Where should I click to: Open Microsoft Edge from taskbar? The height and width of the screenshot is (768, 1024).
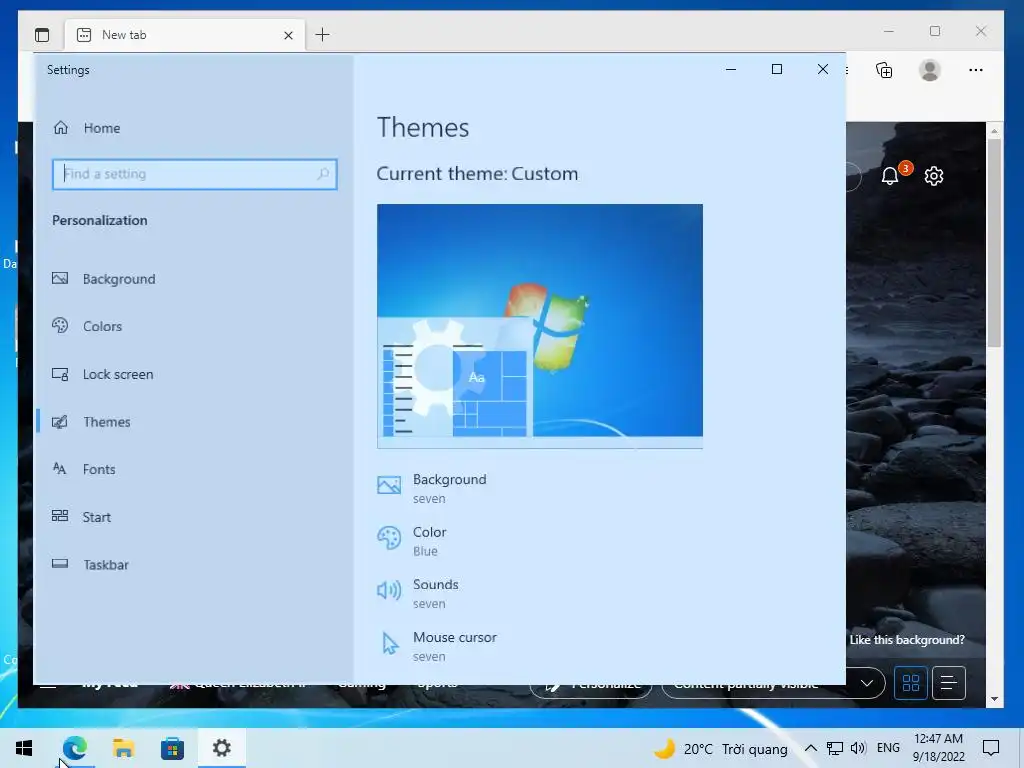pos(74,748)
